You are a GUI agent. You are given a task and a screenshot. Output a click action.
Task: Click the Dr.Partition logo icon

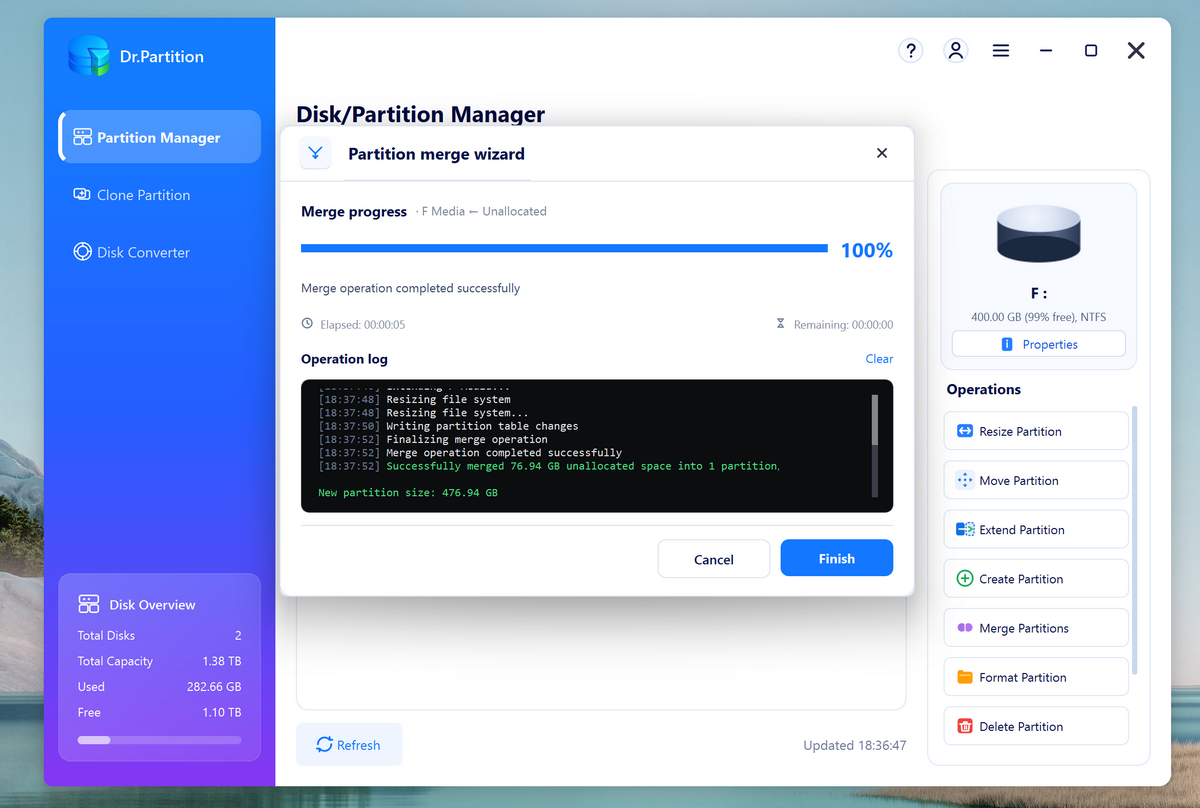pos(89,56)
